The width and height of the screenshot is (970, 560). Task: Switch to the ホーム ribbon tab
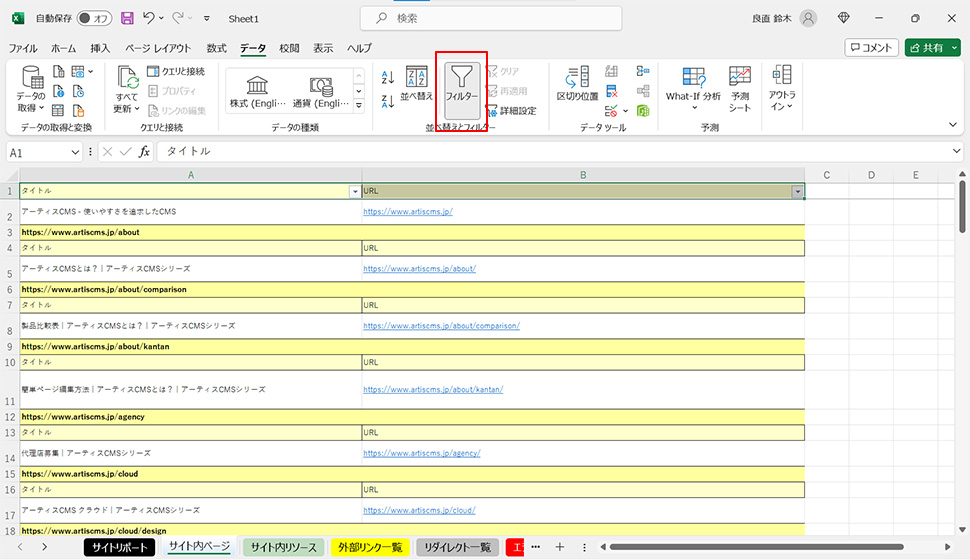point(63,48)
